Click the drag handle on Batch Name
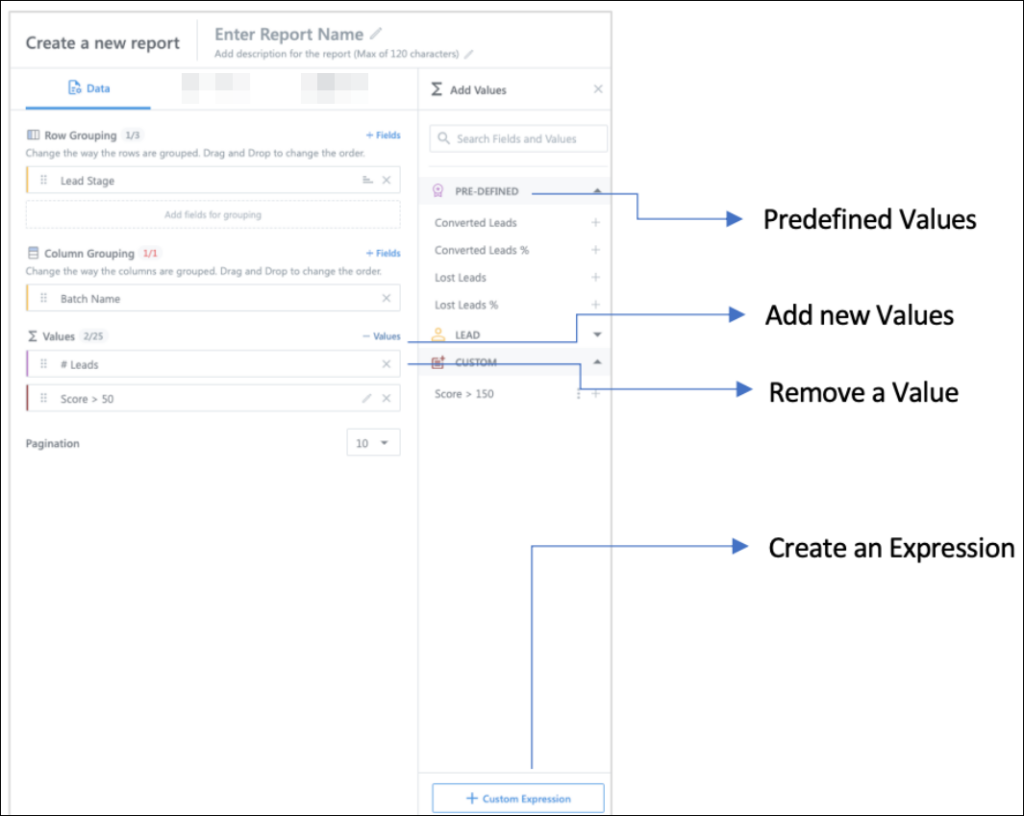This screenshot has height=816, width=1024. 43,297
